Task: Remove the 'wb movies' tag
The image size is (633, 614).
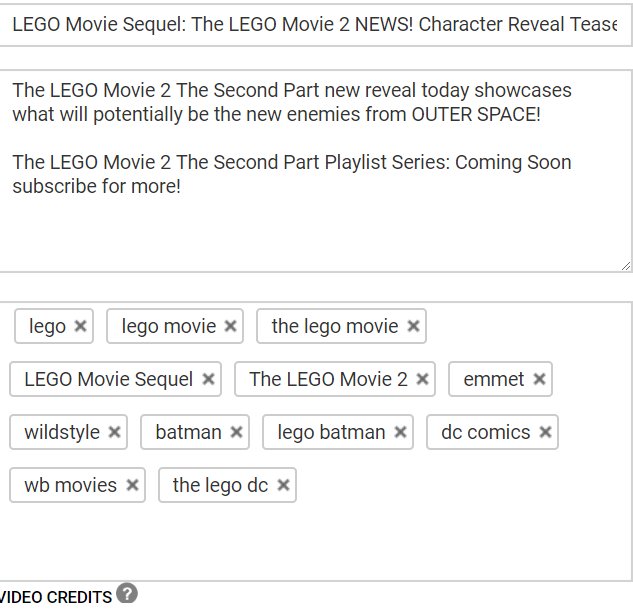Action: coord(132,485)
